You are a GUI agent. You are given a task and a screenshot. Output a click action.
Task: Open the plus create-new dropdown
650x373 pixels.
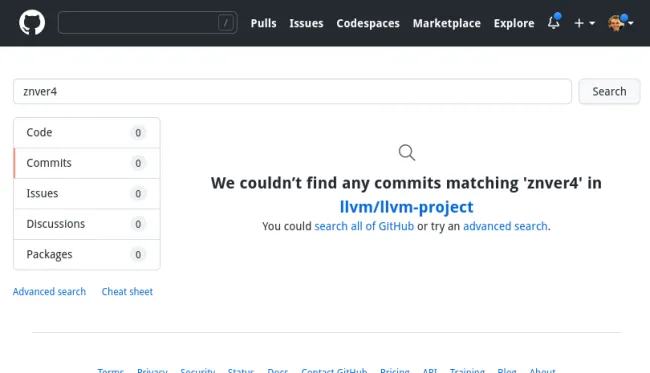click(x=585, y=23)
